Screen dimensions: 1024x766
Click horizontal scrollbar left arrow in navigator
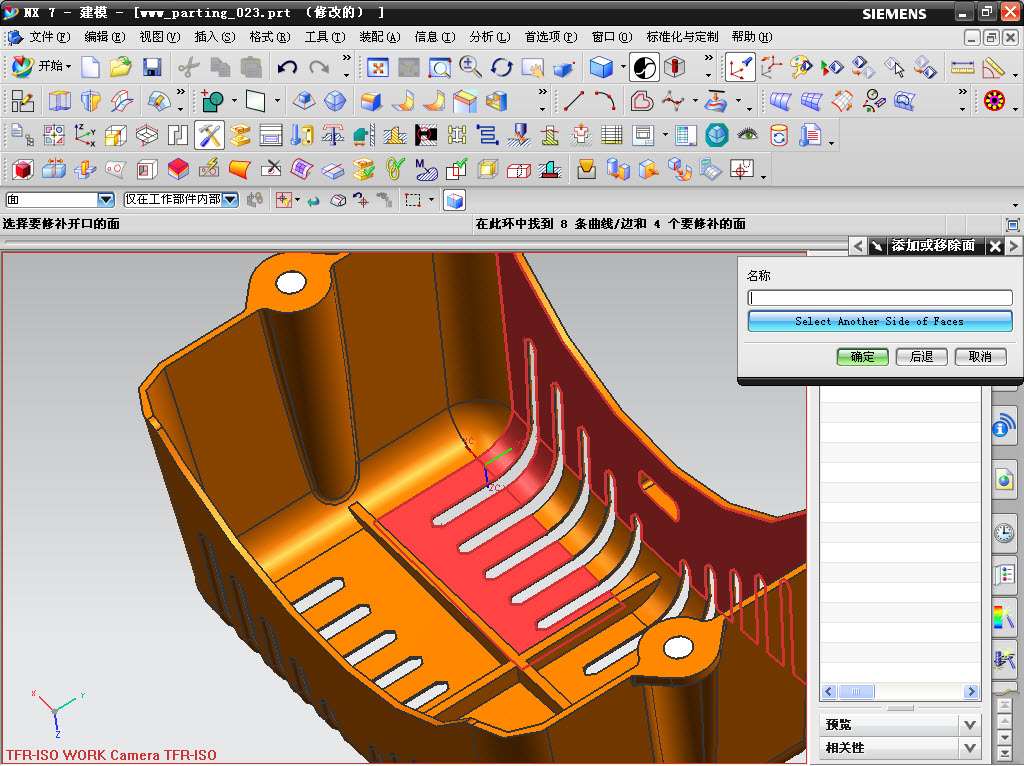tap(829, 692)
